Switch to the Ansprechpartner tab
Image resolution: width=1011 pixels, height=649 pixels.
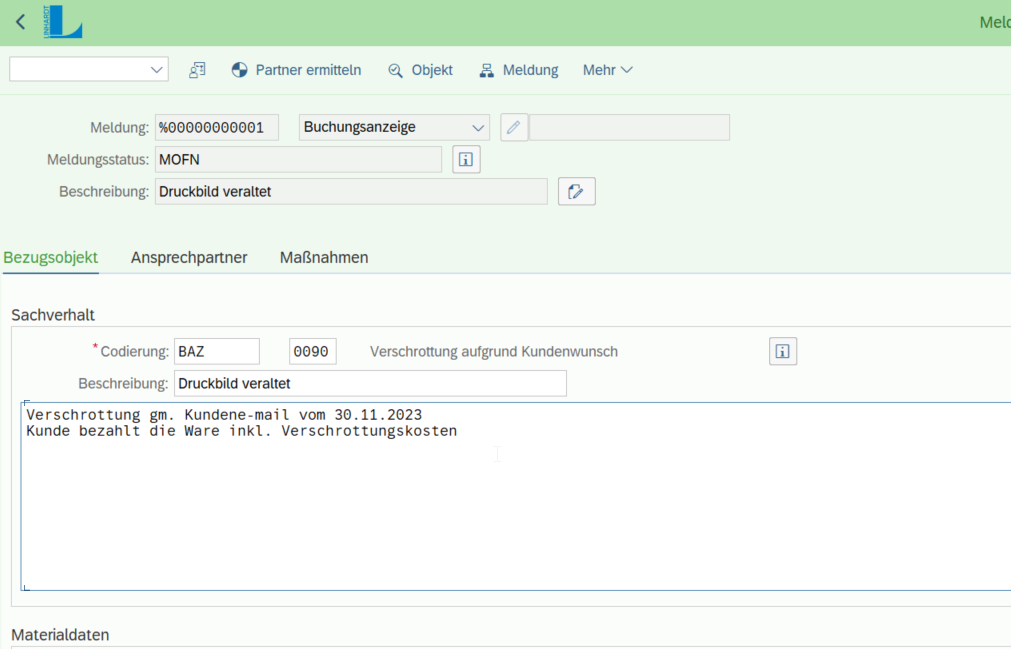tap(188, 257)
